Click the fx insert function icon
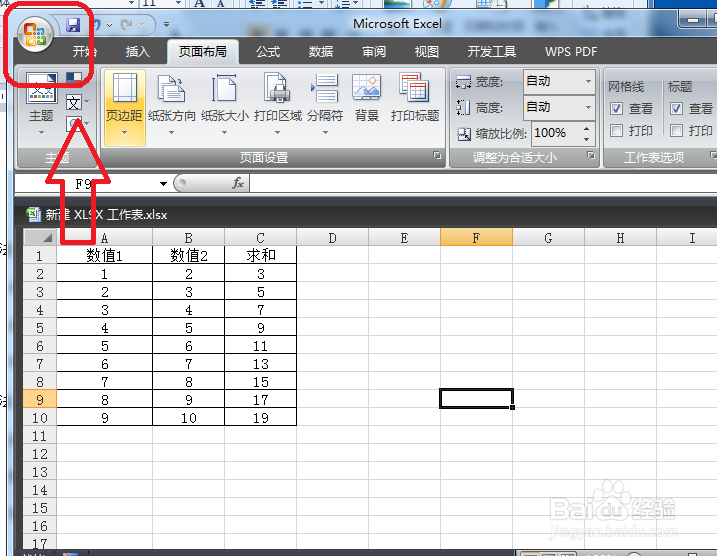 click(x=238, y=183)
